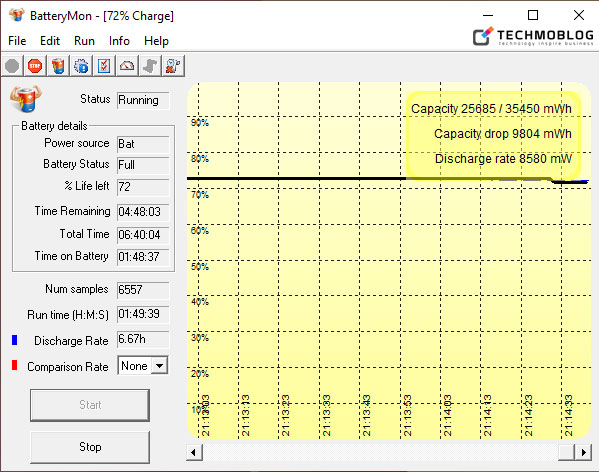Click the red STOP toolbar icon
The image size is (599, 472).
click(35, 66)
